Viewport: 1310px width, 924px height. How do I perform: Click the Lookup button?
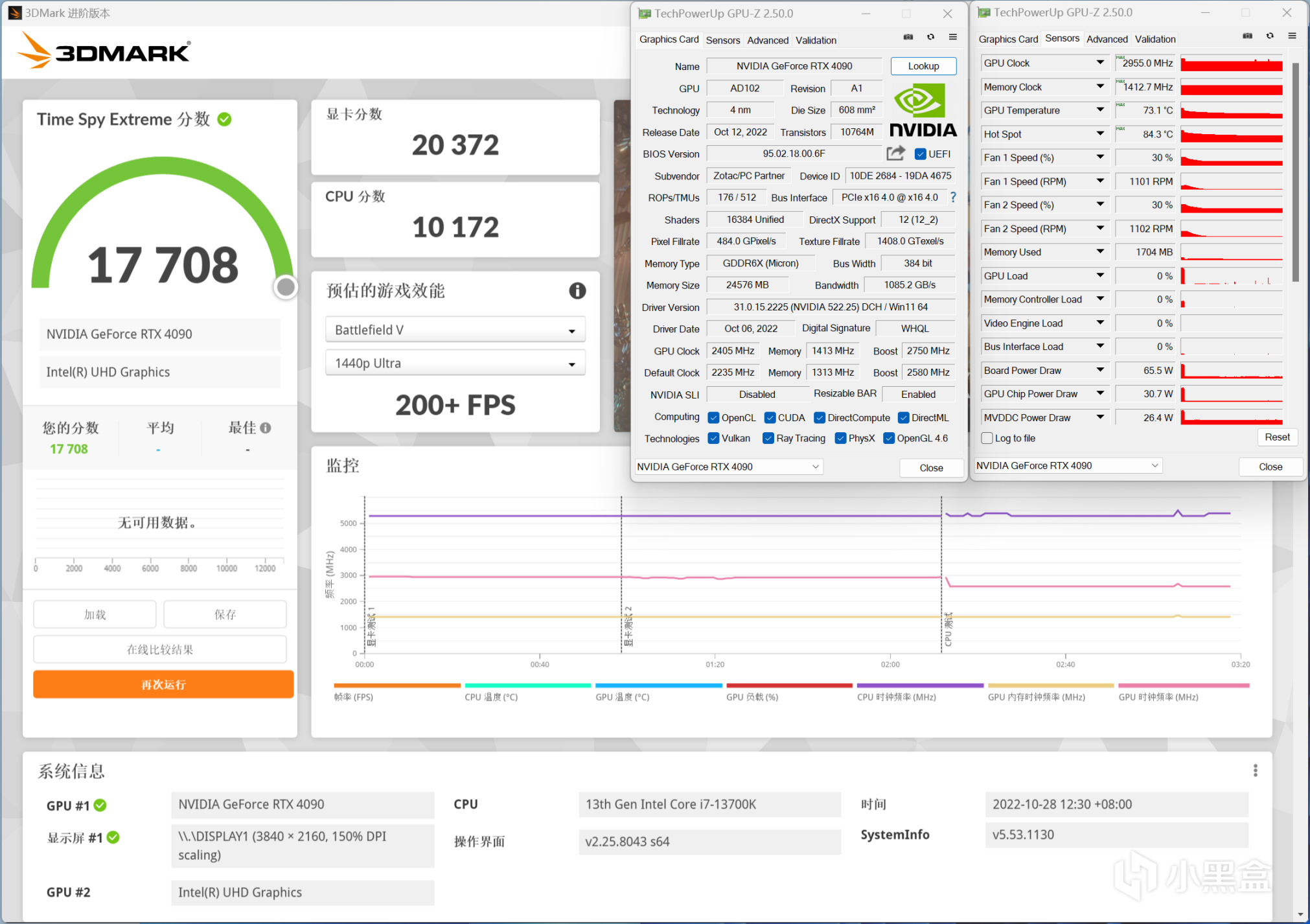[923, 66]
